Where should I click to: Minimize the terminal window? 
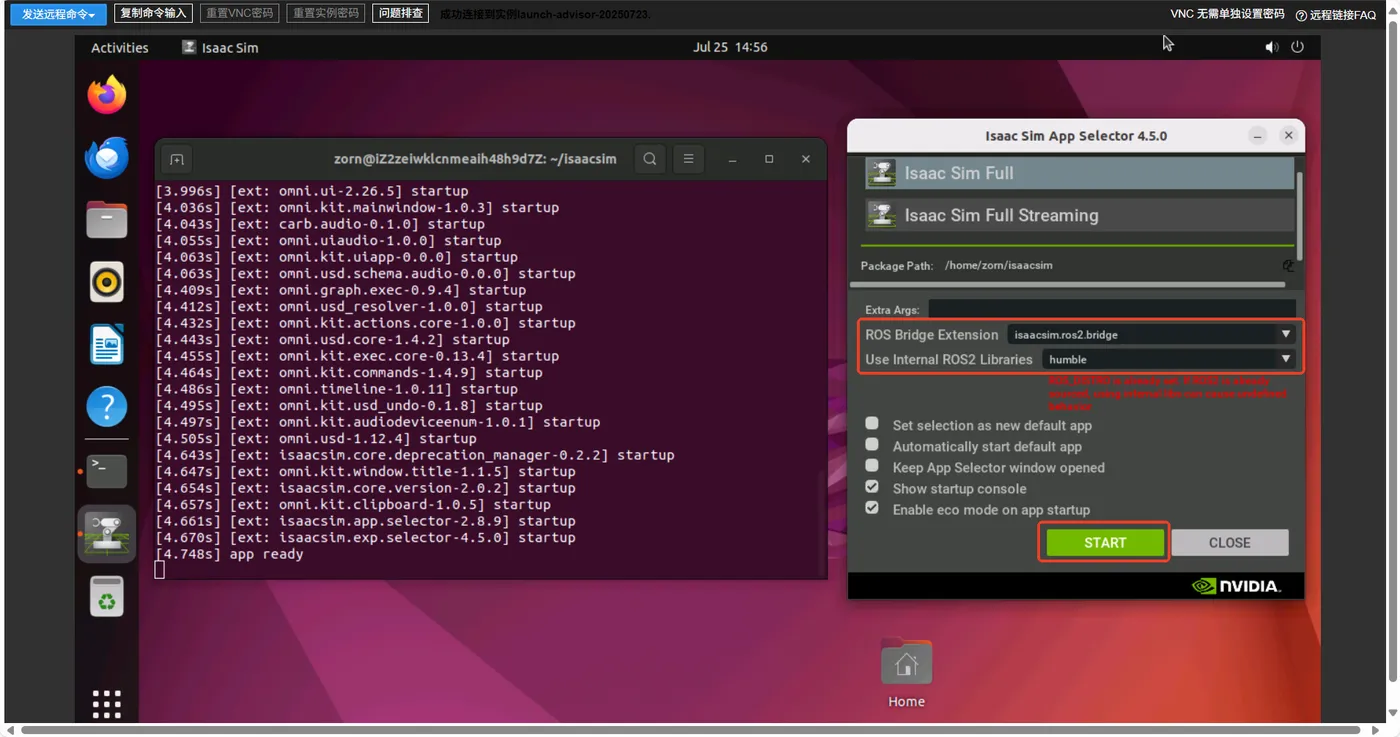coord(732,159)
